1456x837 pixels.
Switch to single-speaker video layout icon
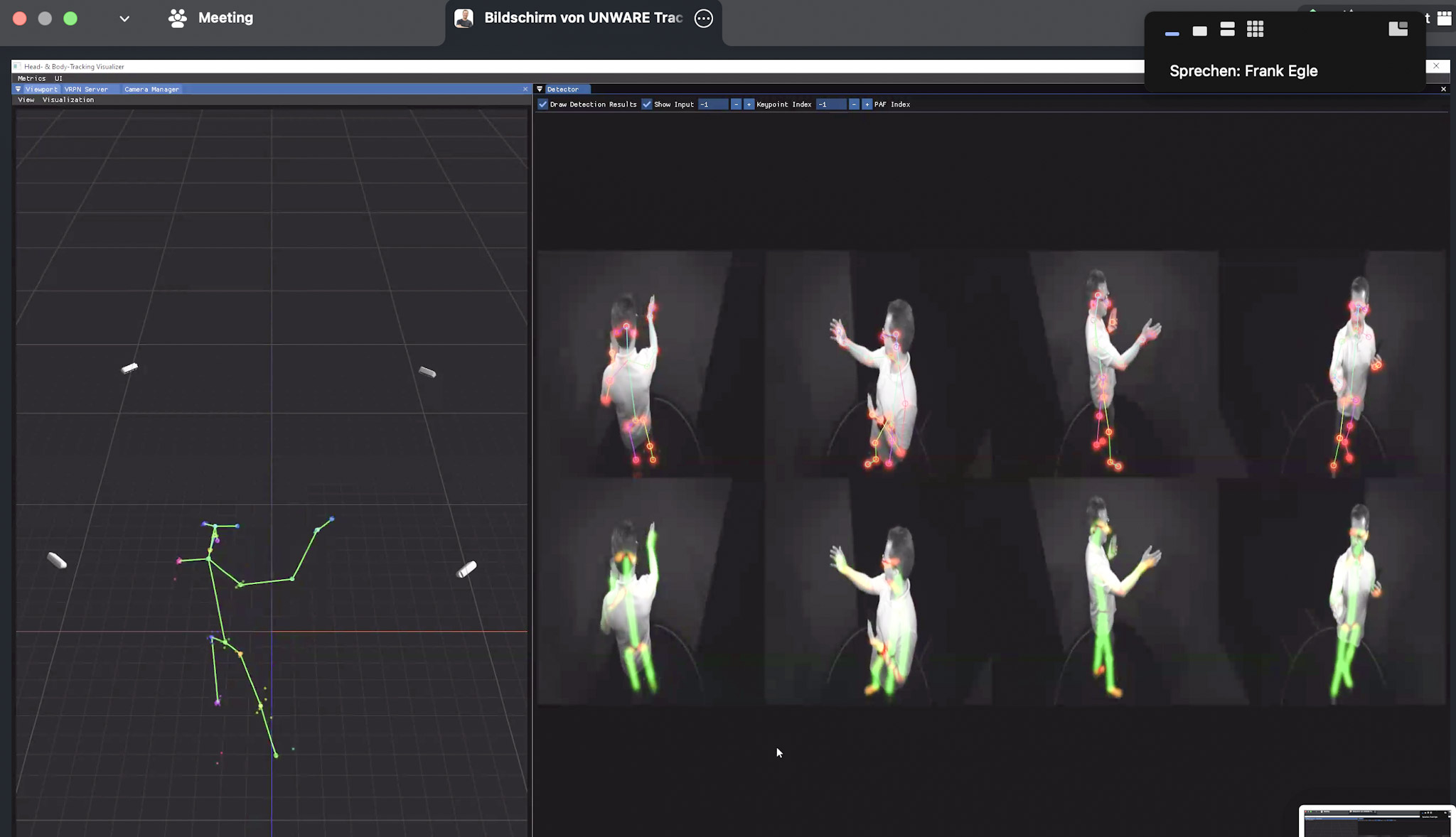(x=1200, y=31)
